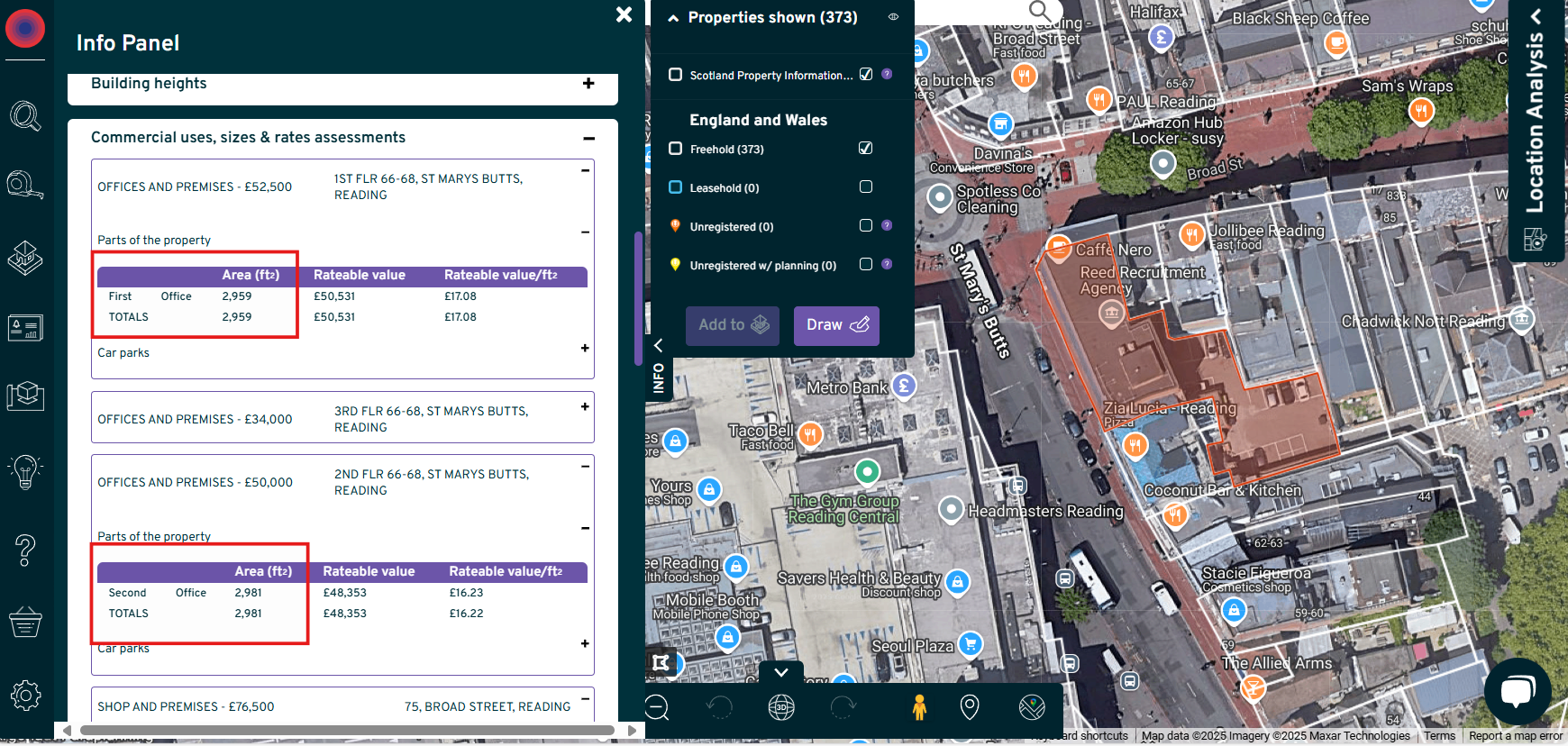Expand Car parks under 1ST FLR entry
This screenshot has width=1568, height=746.
click(x=585, y=348)
